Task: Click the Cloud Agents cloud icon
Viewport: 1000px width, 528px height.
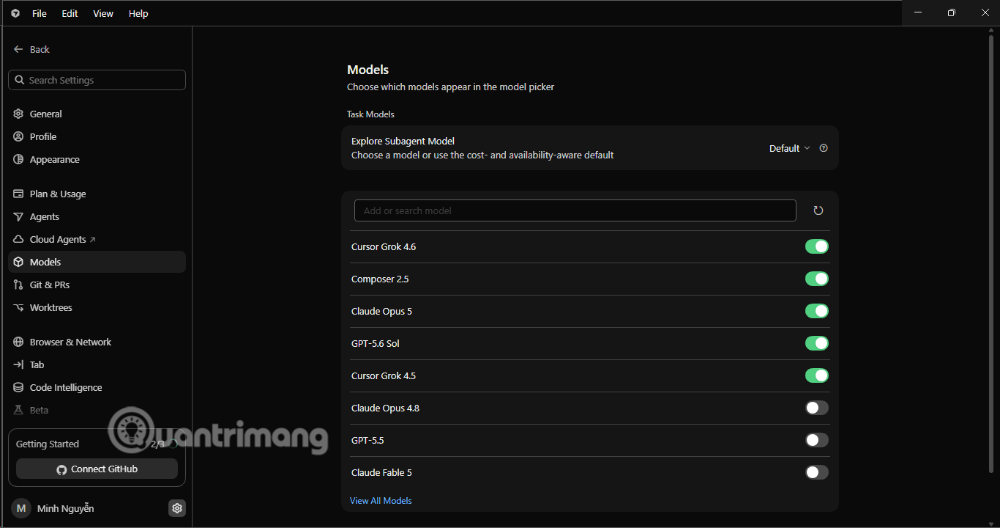Action: [18, 239]
